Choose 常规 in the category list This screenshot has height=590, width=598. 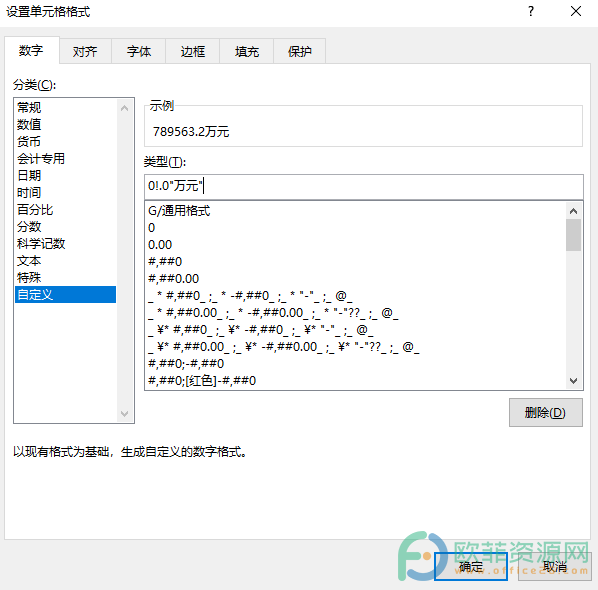click(x=66, y=107)
